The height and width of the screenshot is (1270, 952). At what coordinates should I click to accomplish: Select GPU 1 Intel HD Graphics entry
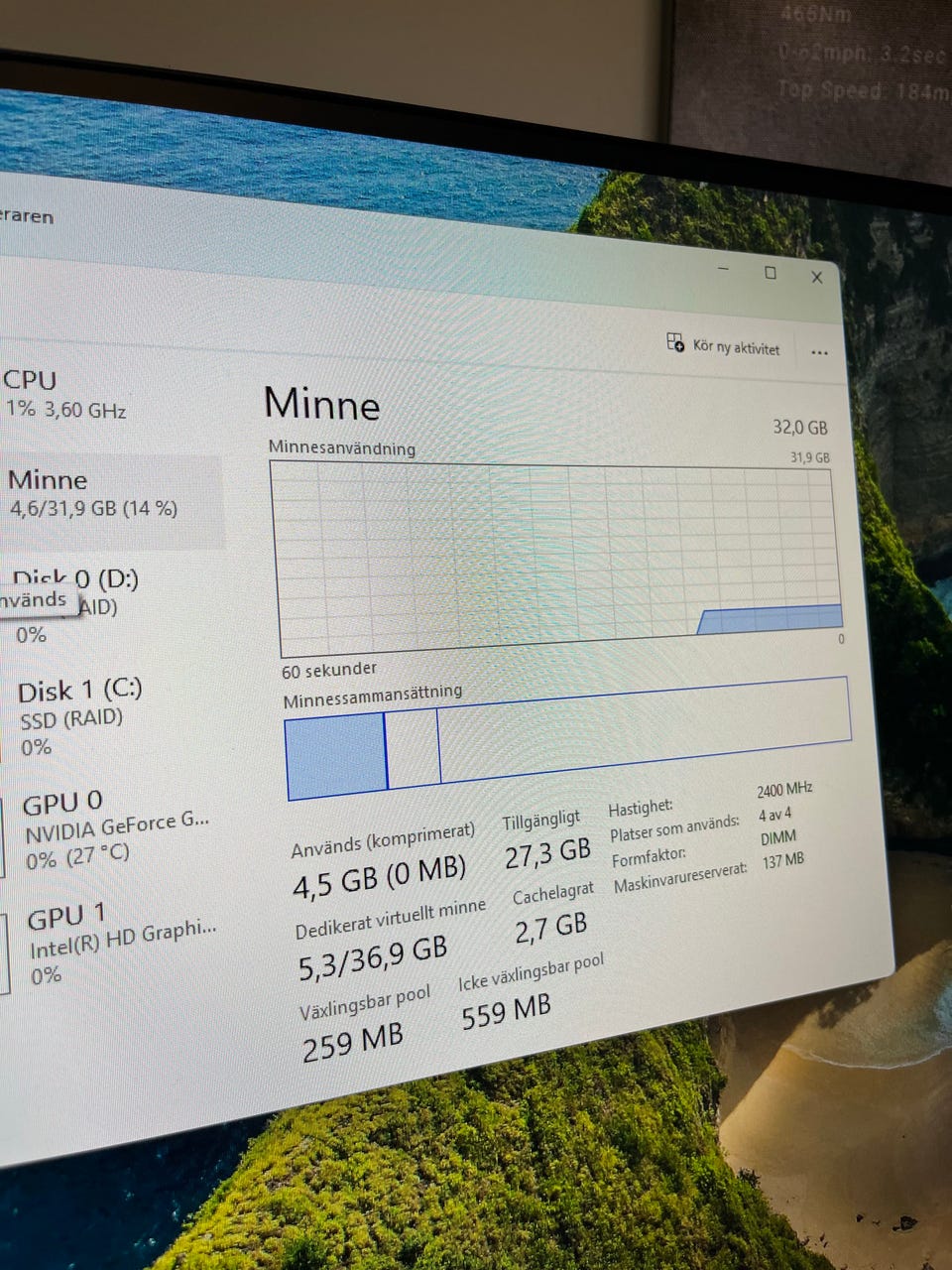[x=121, y=943]
